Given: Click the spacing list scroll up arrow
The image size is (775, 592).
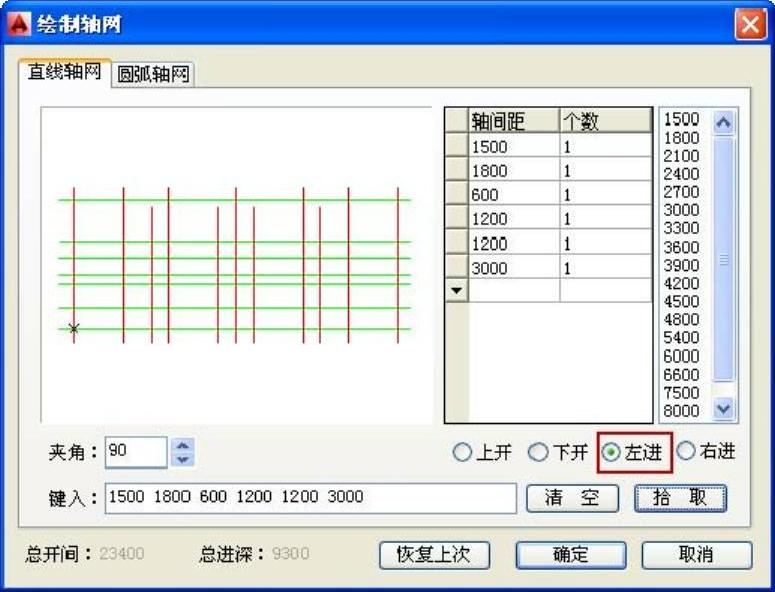Looking at the screenshot, I should click(x=724, y=122).
